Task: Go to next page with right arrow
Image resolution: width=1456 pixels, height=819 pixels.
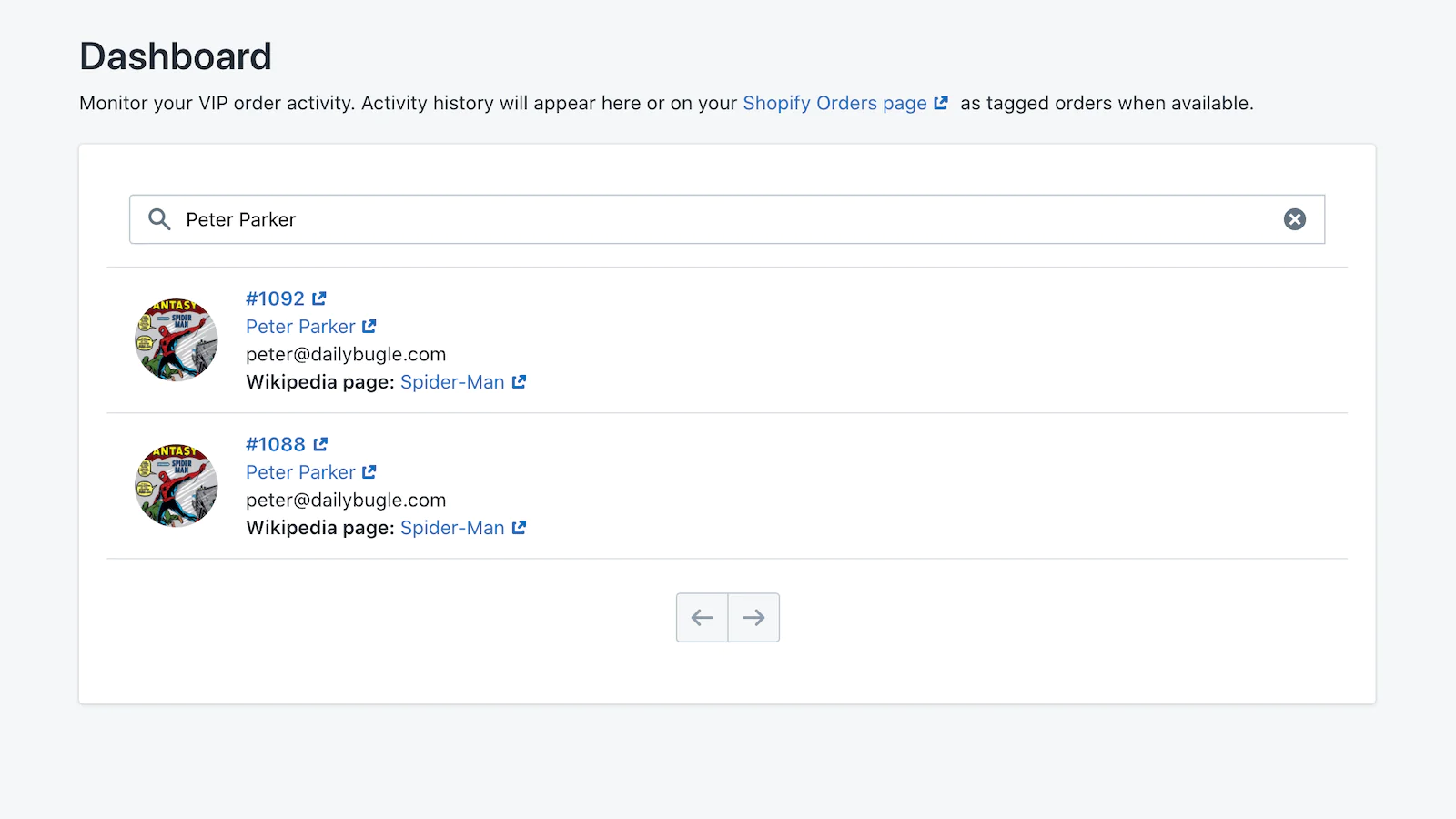Action: [753, 618]
